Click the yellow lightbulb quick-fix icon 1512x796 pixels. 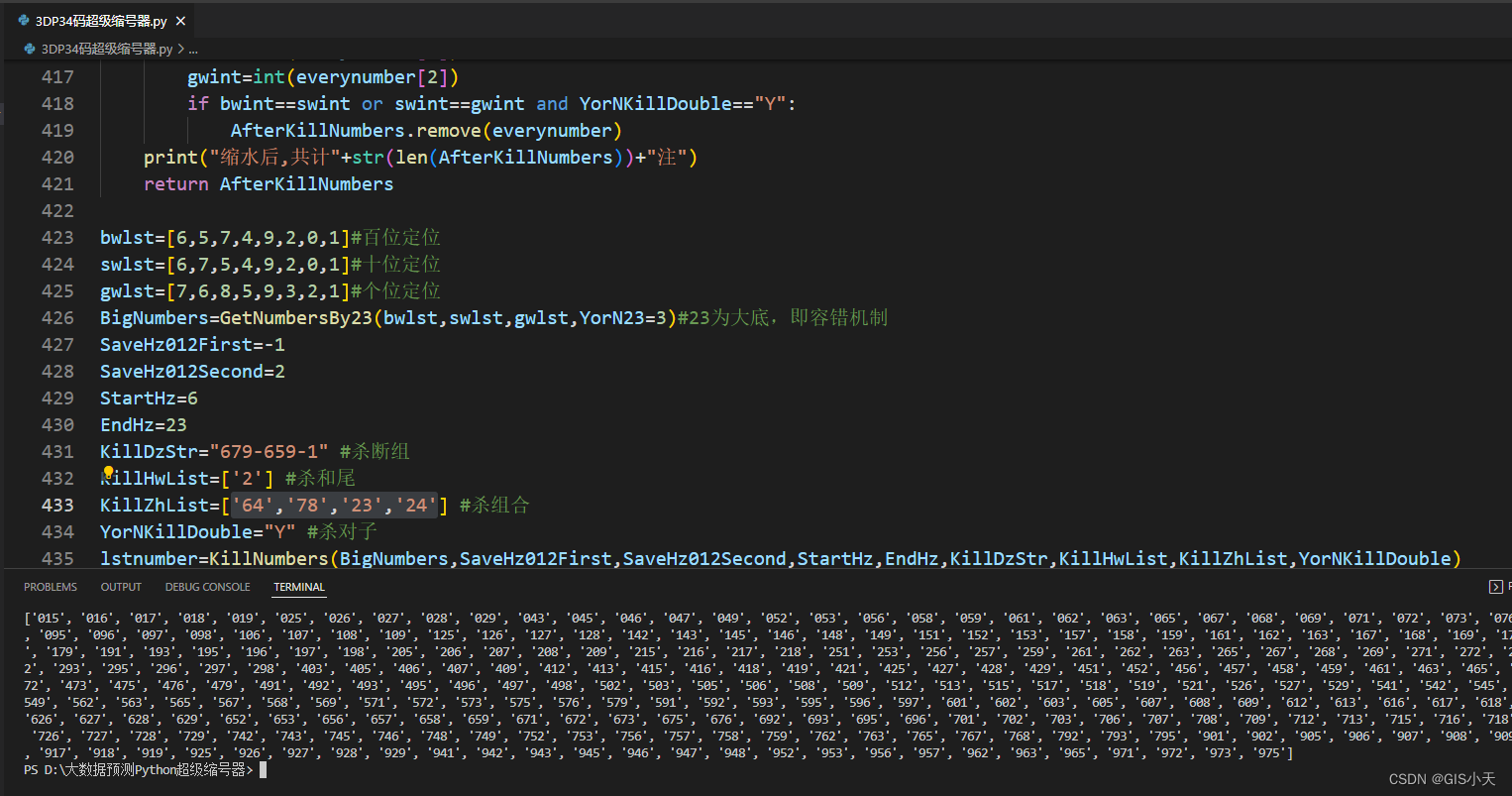point(109,473)
